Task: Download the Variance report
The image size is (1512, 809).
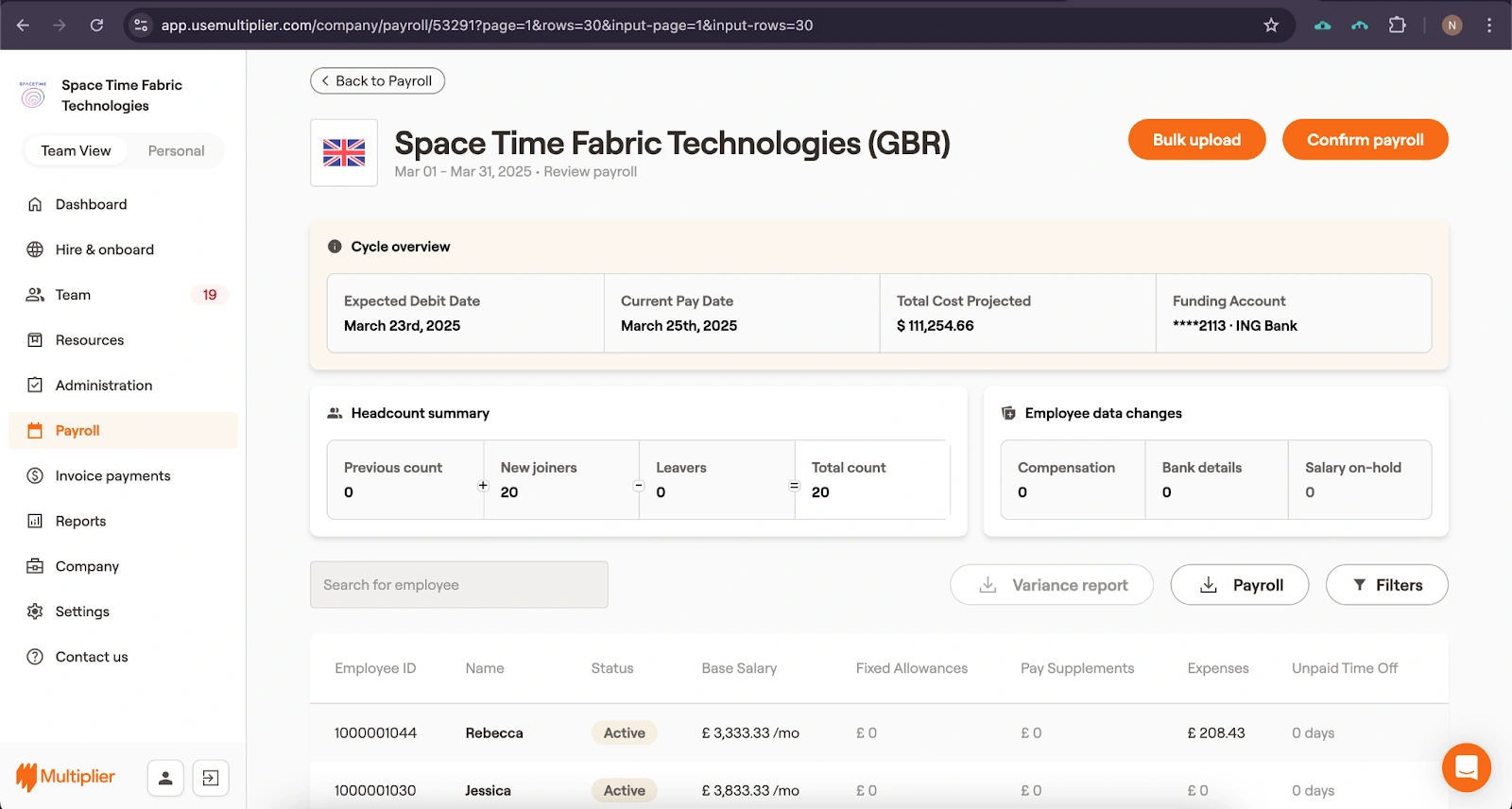Action: [x=1052, y=585]
